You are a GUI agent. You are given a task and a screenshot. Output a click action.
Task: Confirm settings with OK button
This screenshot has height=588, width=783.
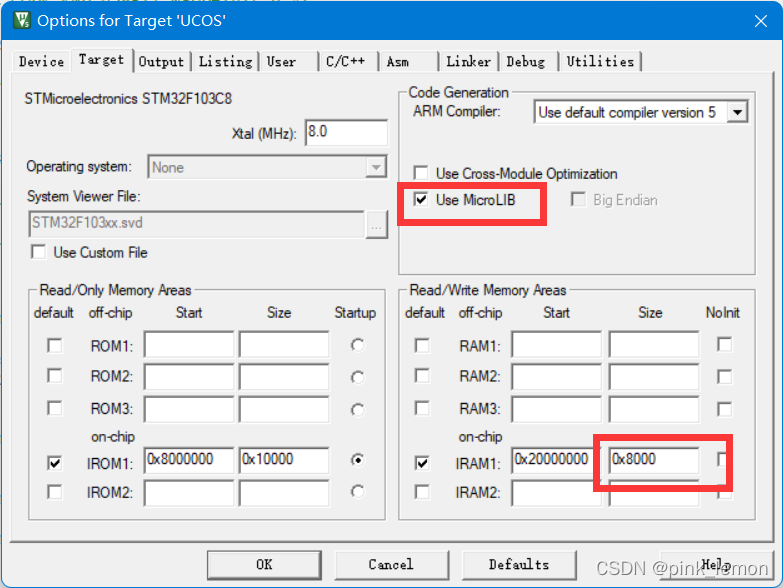pyautogui.click(x=264, y=565)
